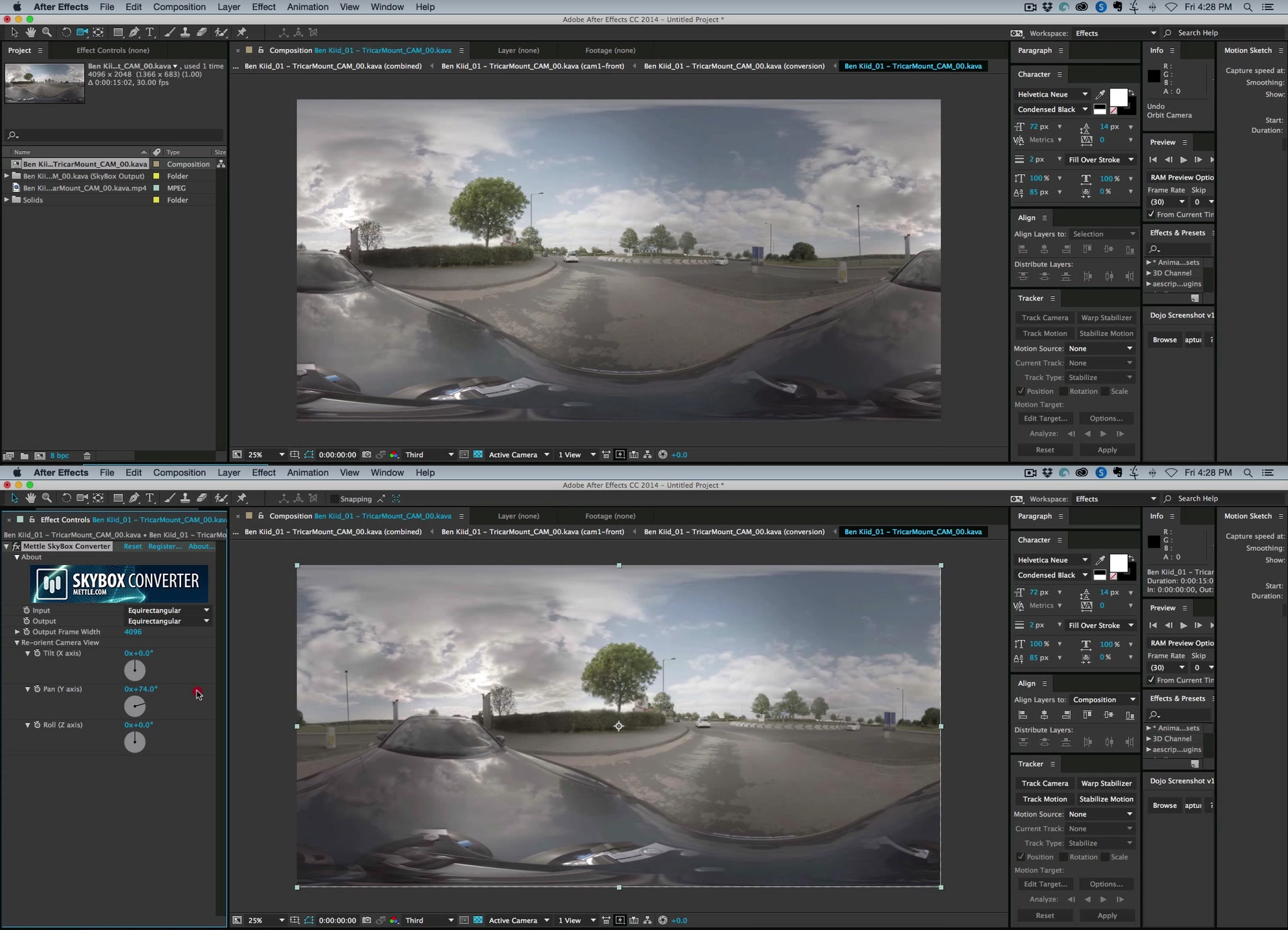Create a new folder in Project panel
Image resolution: width=1288 pixels, height=930 pixels.
pos(24,456)
